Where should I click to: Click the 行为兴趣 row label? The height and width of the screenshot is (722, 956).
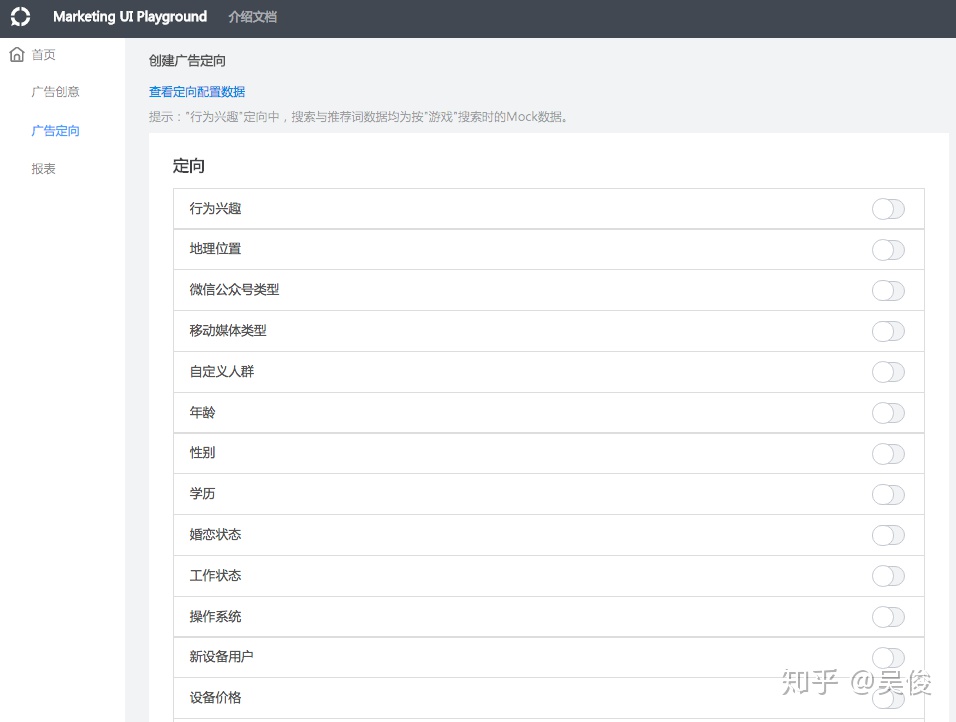coord(215,209)
